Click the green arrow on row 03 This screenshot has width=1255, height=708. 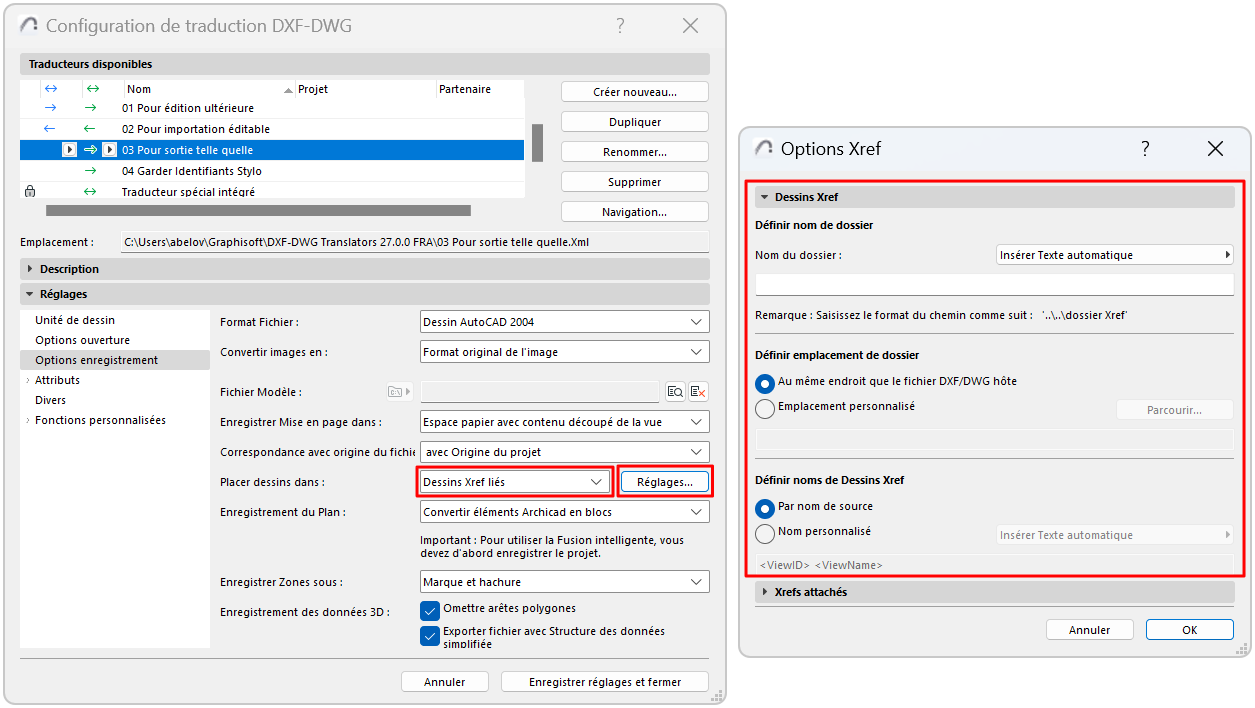(x=90, y=150)
